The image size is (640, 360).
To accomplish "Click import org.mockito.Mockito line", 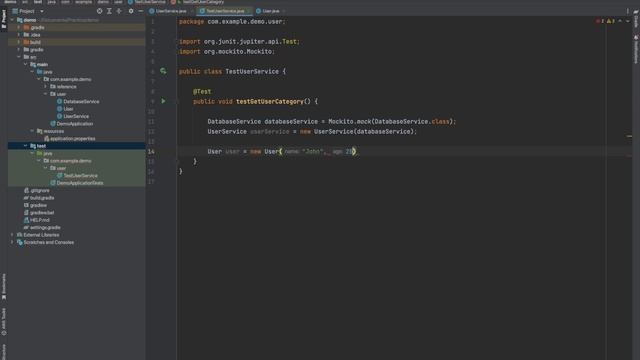I will [227, 51].
